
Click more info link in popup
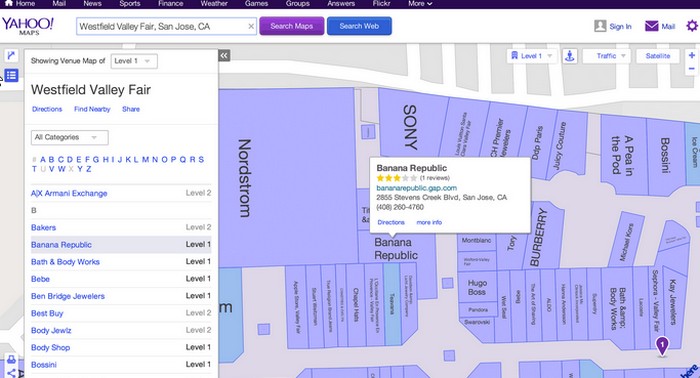429,222
